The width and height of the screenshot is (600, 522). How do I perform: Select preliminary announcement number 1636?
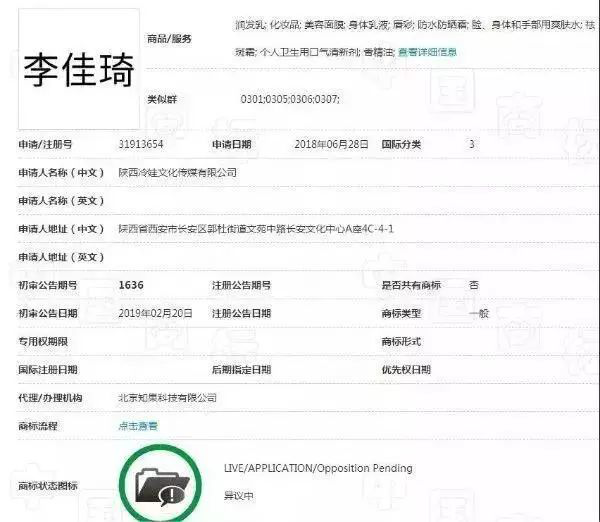click(131, 285)
